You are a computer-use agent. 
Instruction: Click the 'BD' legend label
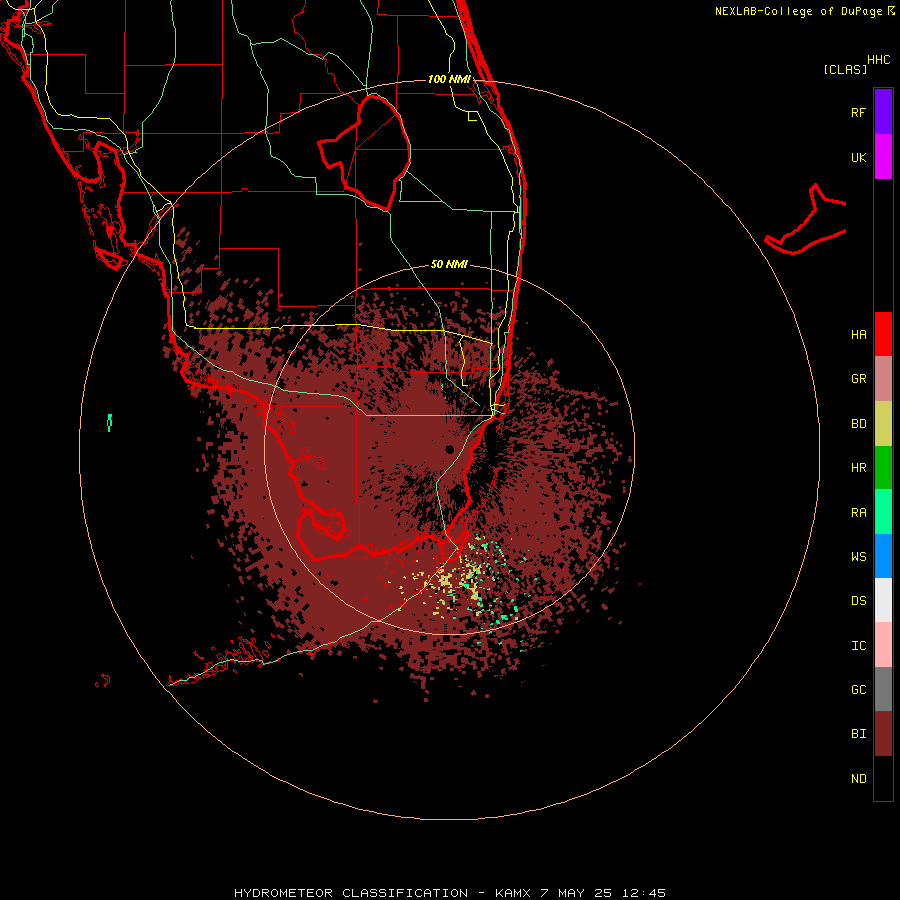click(858, 424)
